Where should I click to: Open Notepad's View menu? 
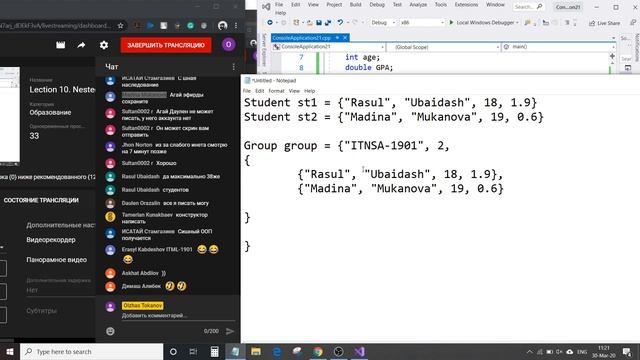(x=294, y=91)
